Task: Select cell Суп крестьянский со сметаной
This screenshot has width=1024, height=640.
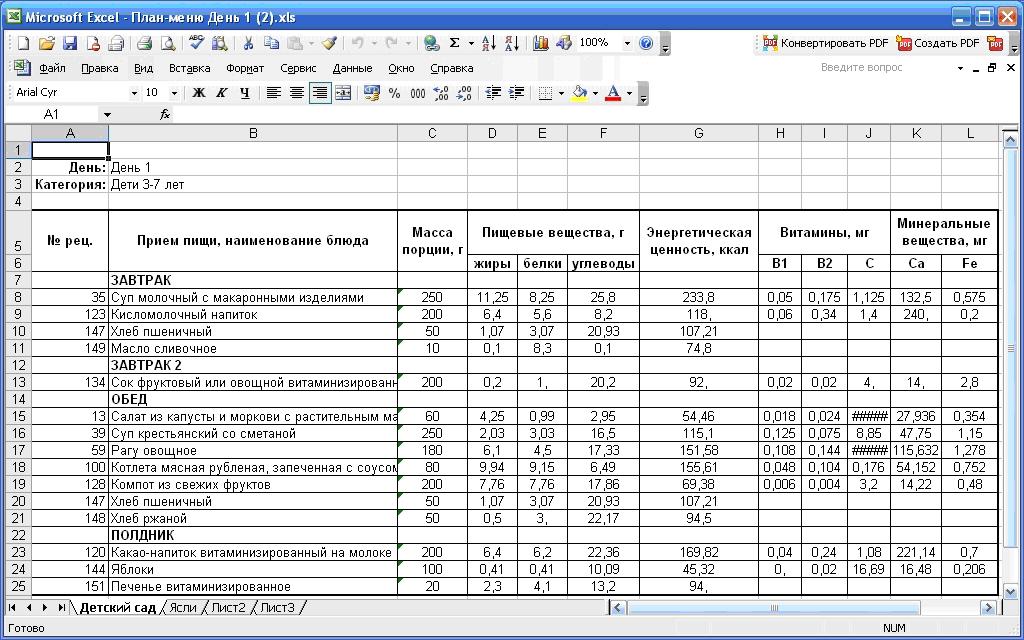Action: click(x=253, y=434)
